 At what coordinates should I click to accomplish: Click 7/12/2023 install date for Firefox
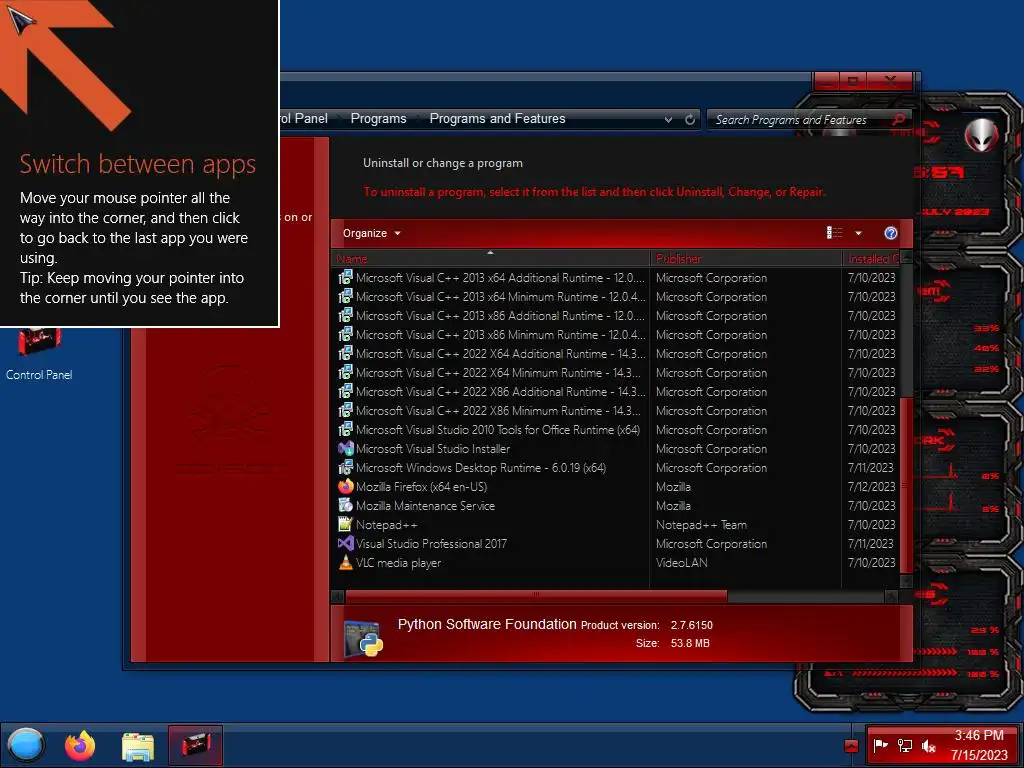(871, 487)
